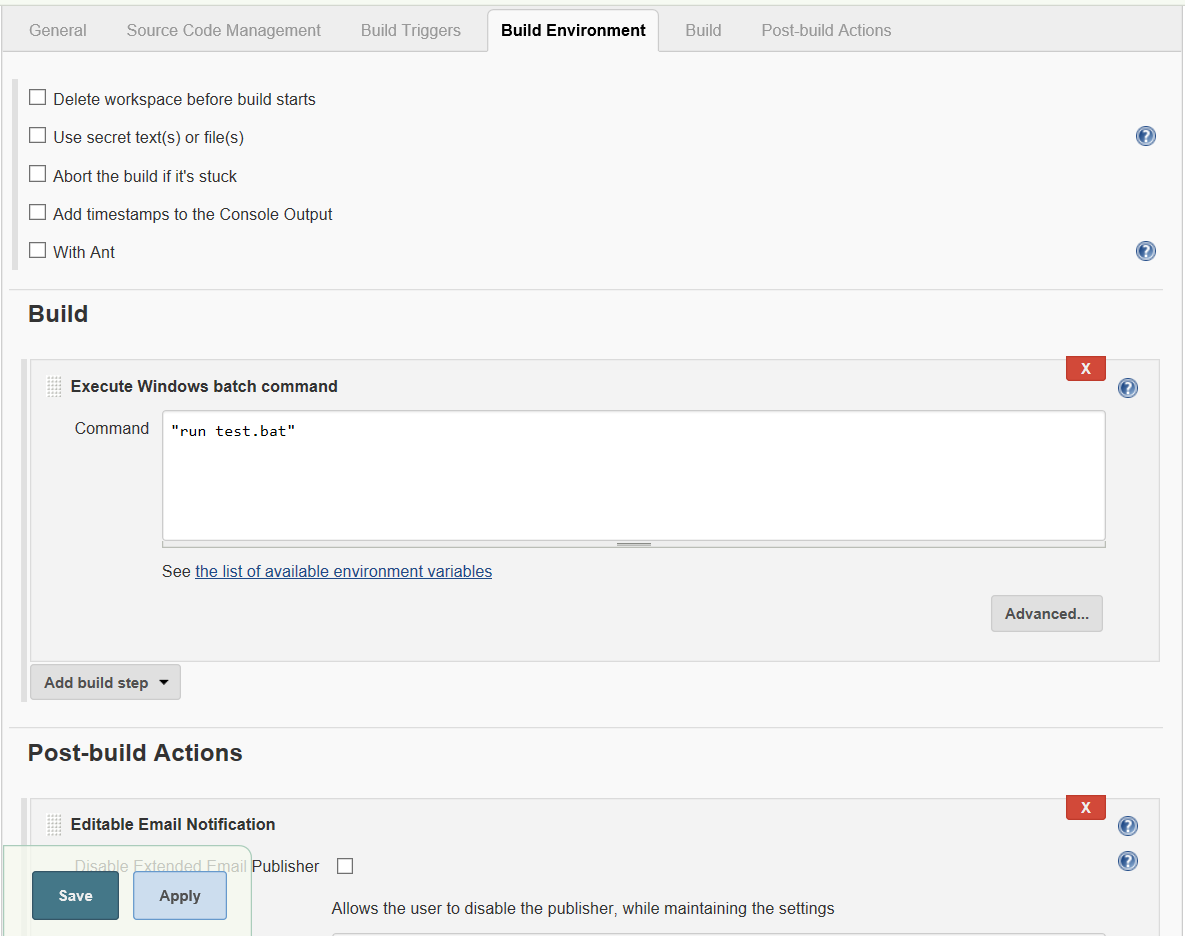1185x936 pixels.
Task: Show help for Execute Windows batch command
Action: tap(1128, 388)
